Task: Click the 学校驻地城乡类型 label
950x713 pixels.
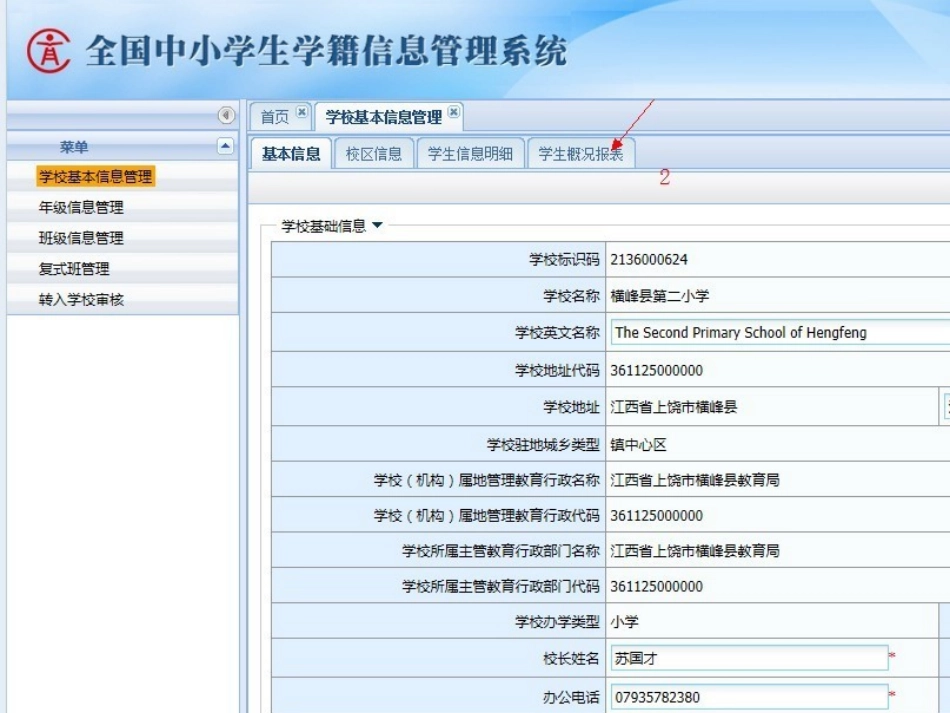Action: (543, 445)
